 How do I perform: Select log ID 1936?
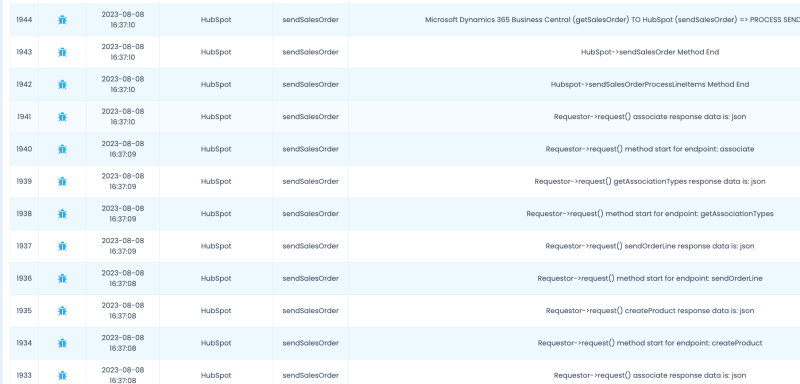coord(24,278)
